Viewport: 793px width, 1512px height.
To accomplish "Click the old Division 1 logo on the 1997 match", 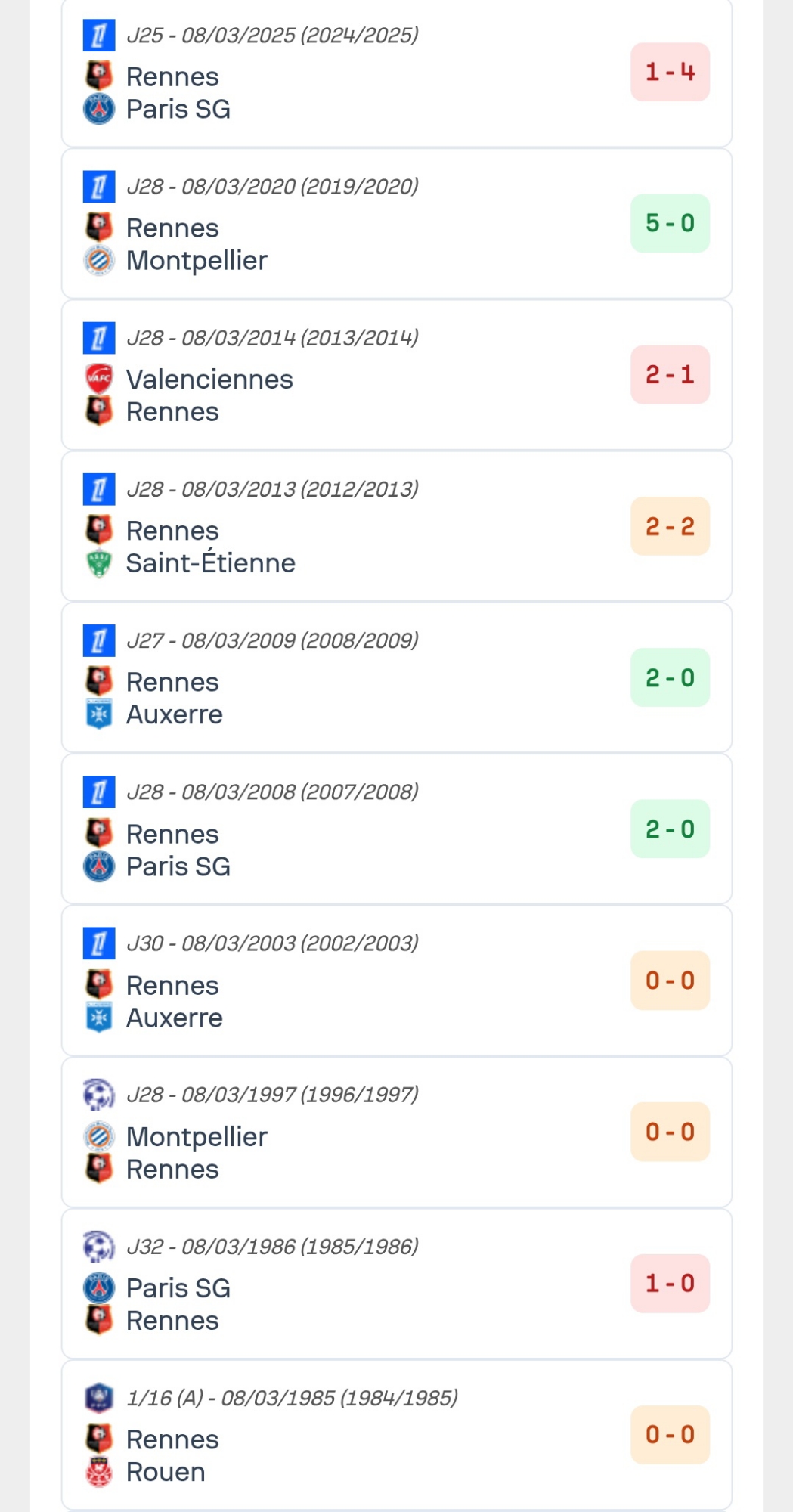I will tap(99, 1095).
